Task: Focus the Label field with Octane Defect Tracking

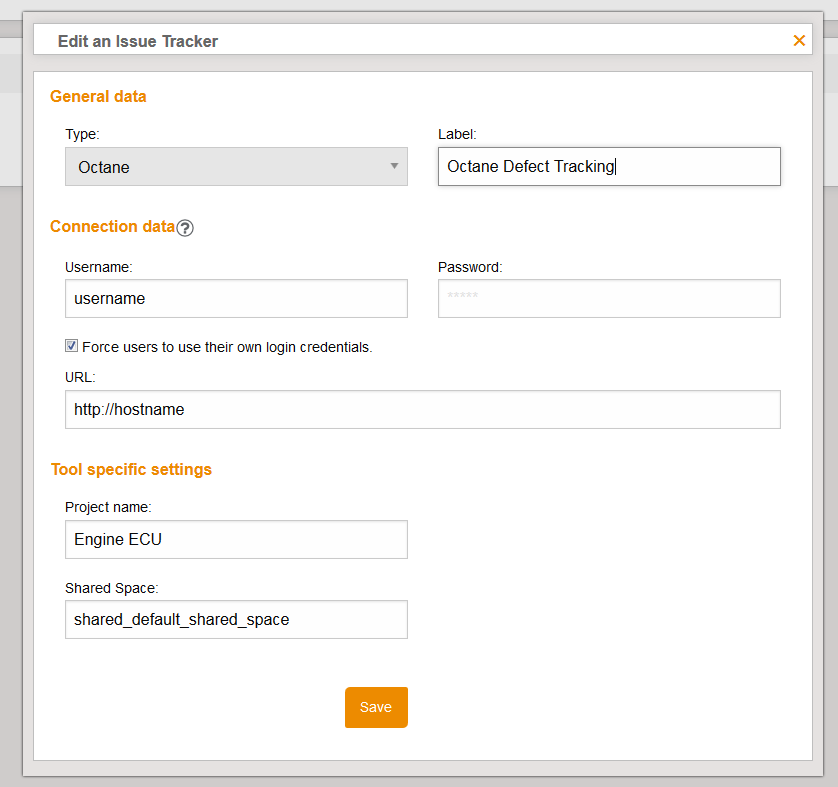Action: pos(608,167)
